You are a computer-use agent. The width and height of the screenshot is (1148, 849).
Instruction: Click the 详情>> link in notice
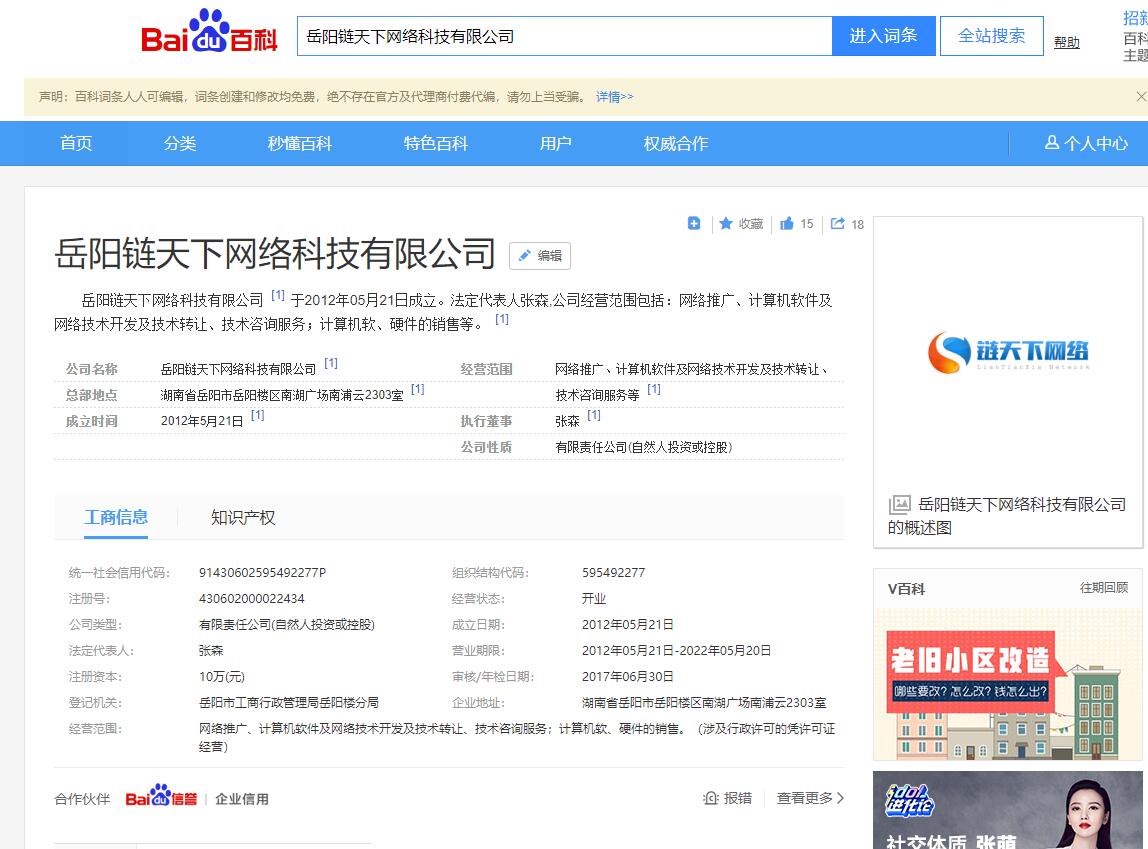pyautogui.click(x=614, y=97)
